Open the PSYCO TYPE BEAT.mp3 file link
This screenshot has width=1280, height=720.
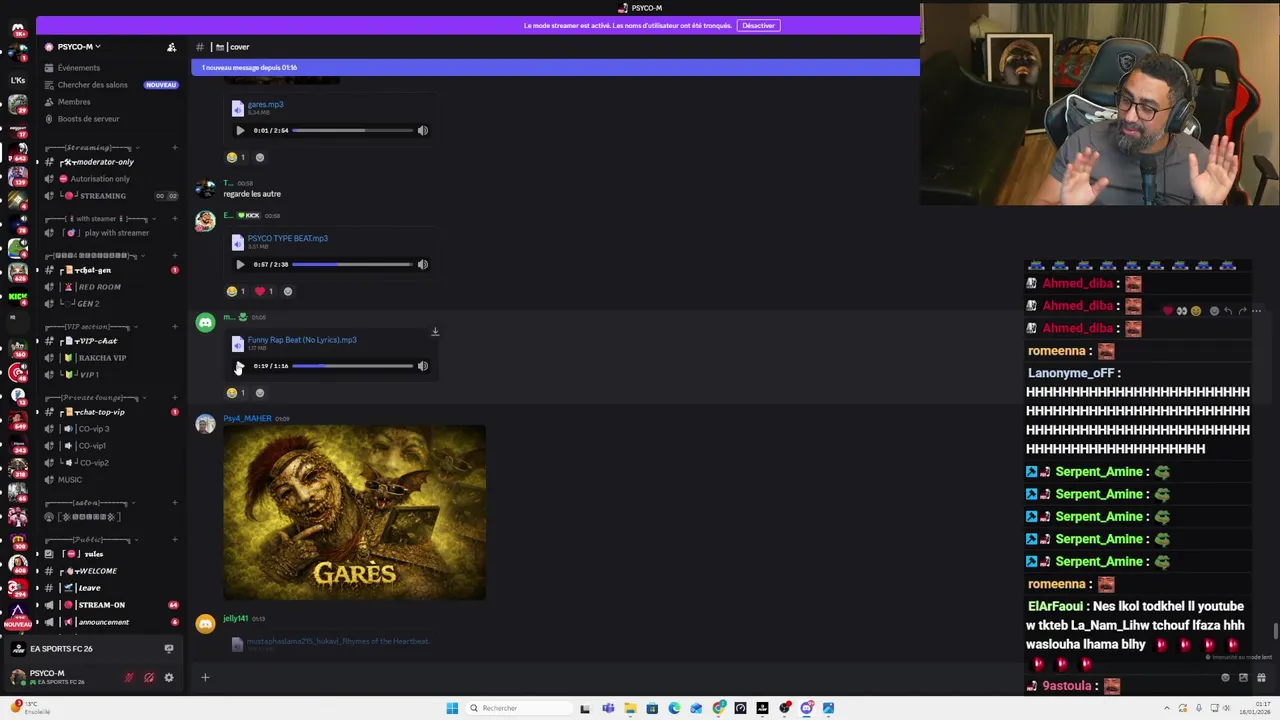click(x=287, y=238)
